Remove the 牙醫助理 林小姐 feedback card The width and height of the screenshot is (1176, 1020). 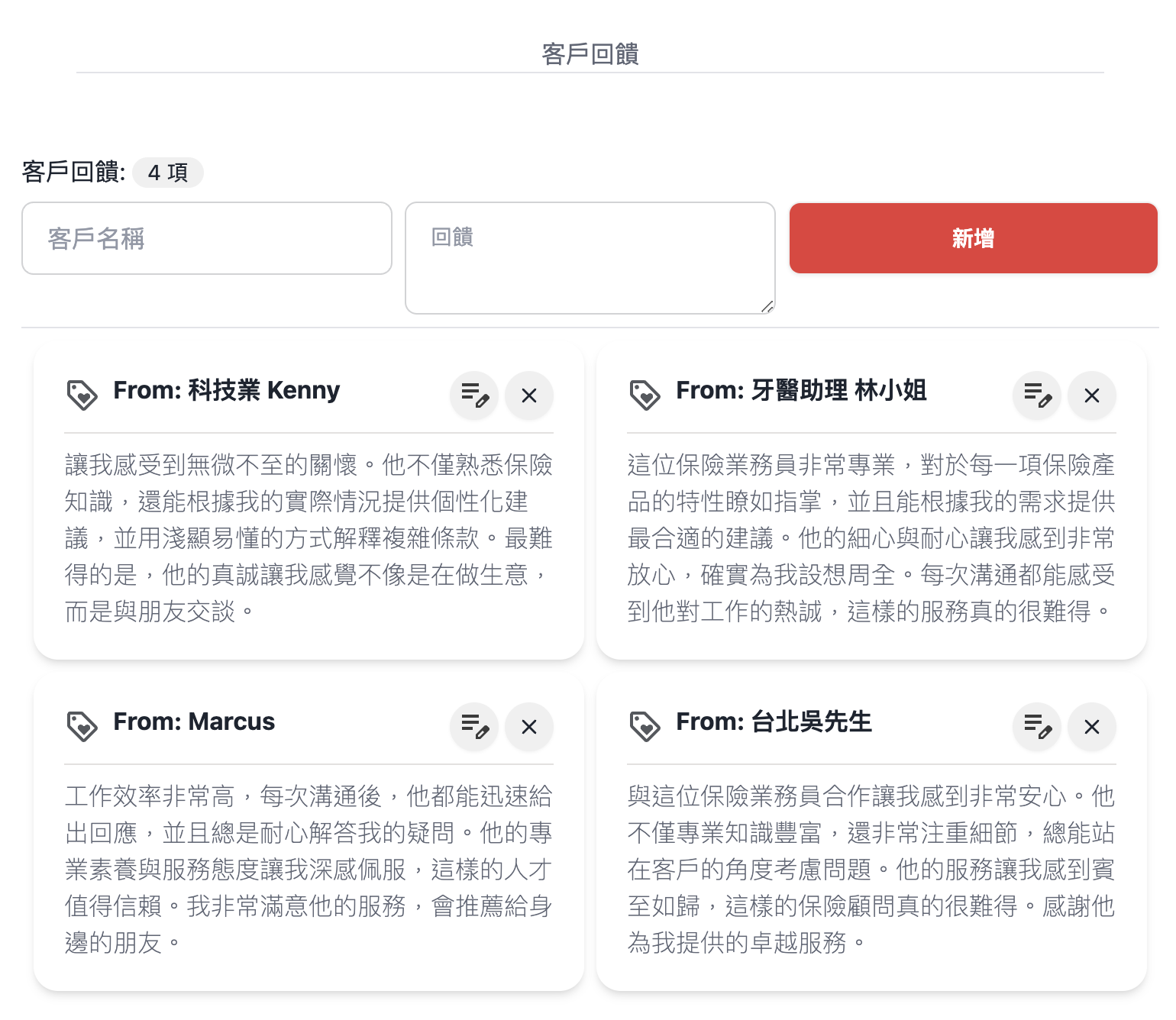coord(1092,395)
